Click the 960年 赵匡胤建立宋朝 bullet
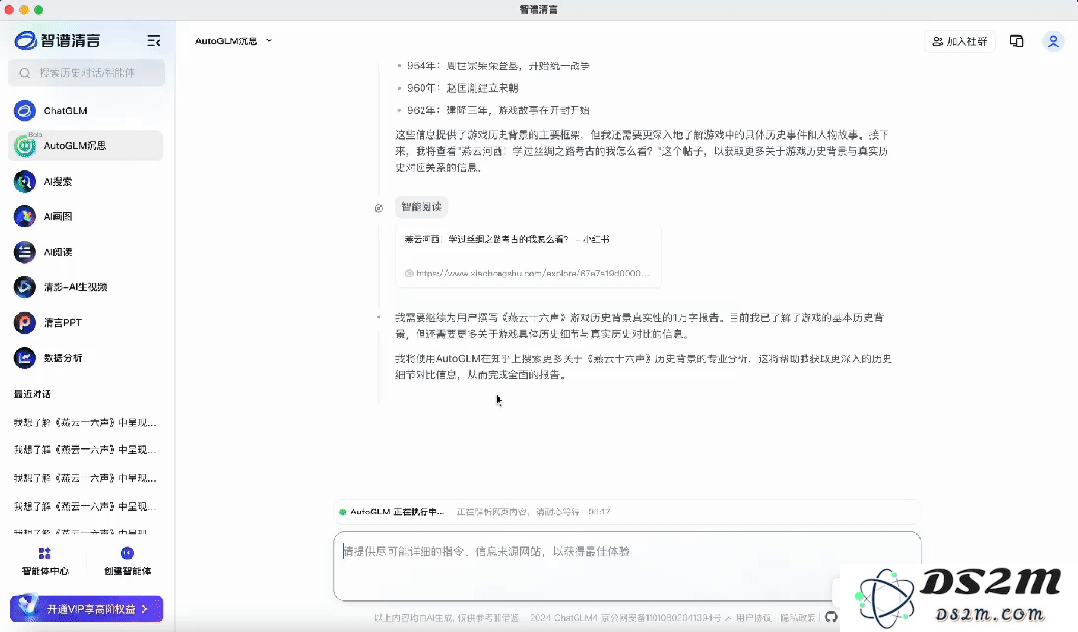 click(x=463, y=88)
